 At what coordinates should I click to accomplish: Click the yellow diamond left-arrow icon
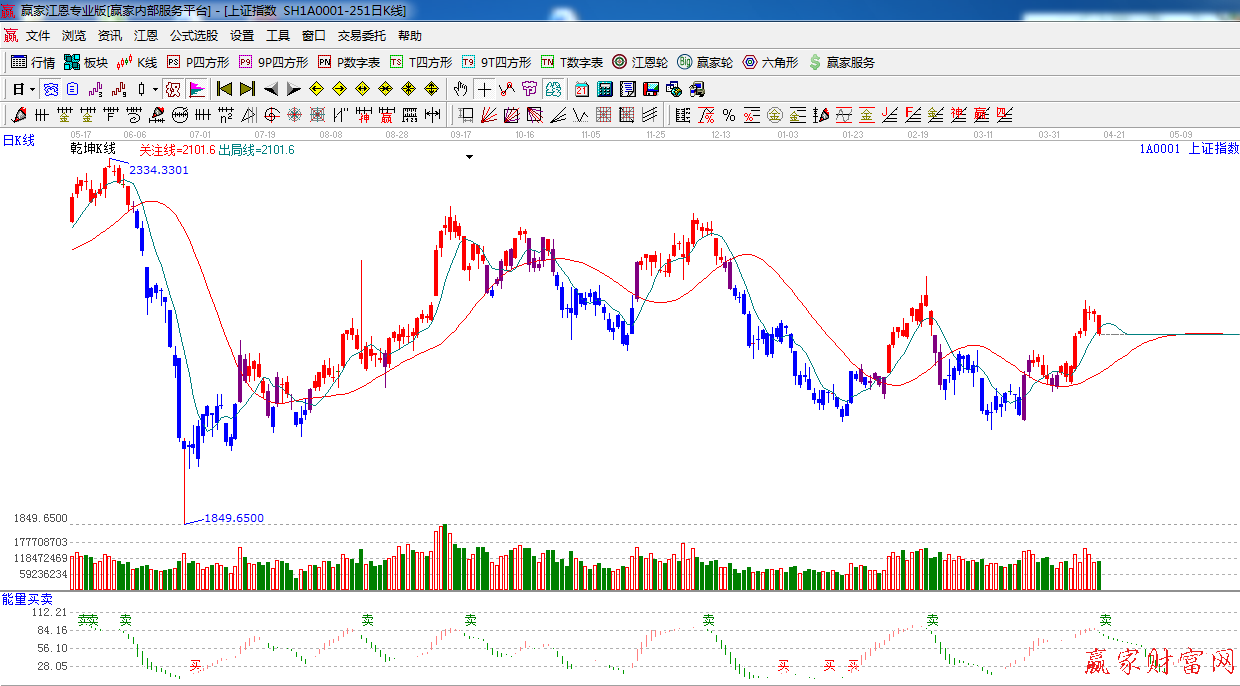(317, 89)
